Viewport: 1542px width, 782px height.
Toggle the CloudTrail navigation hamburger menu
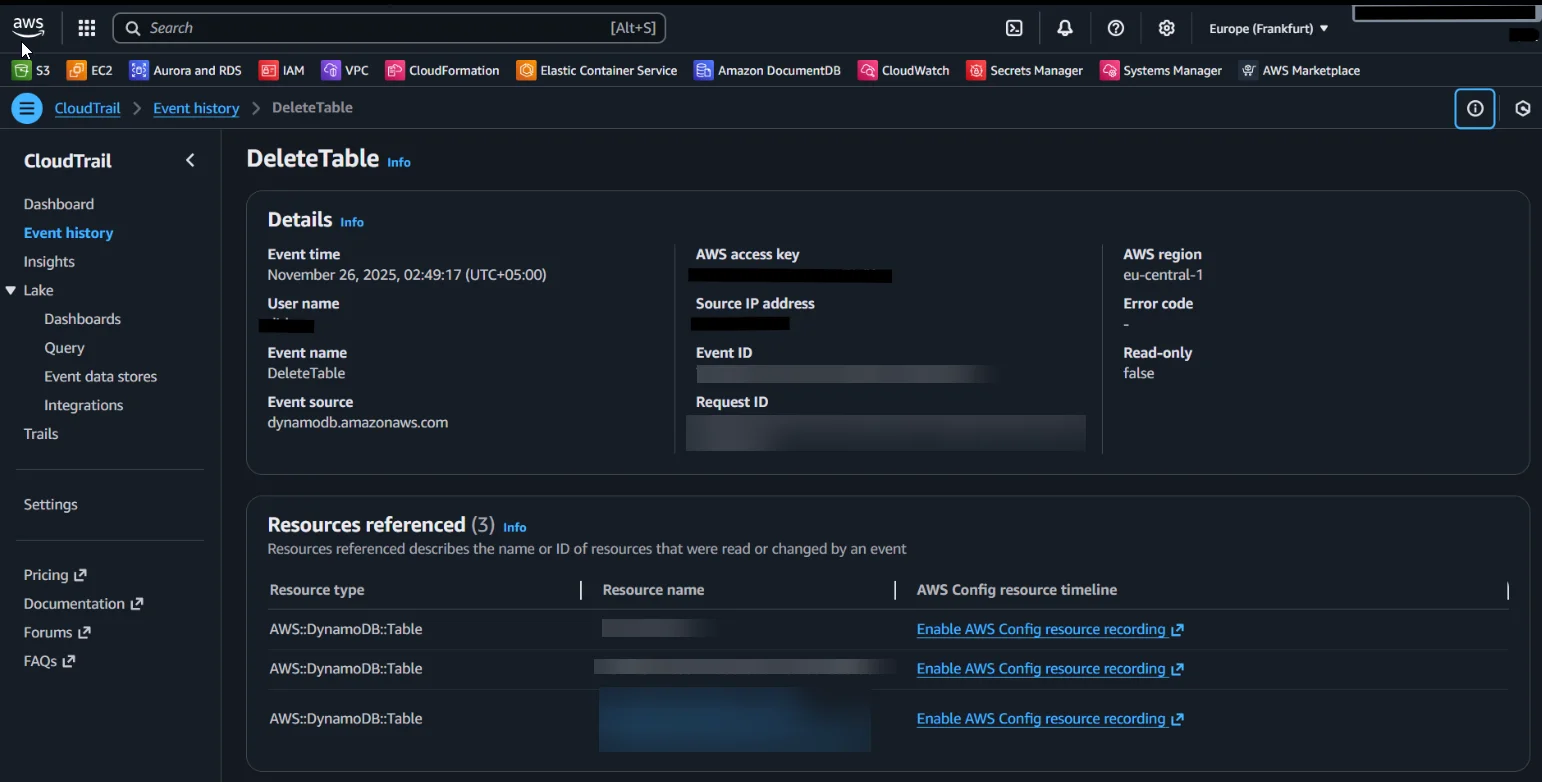point(26,108)
